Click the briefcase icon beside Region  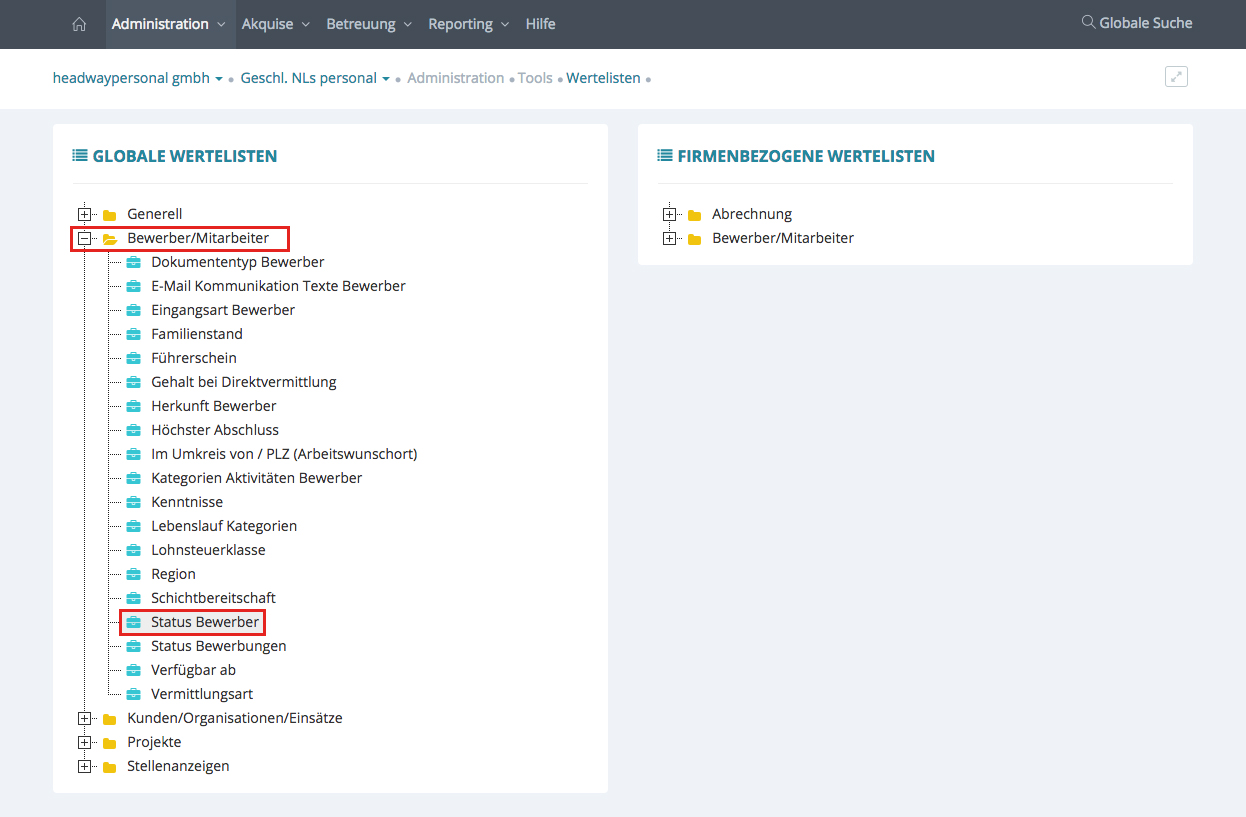133,574
